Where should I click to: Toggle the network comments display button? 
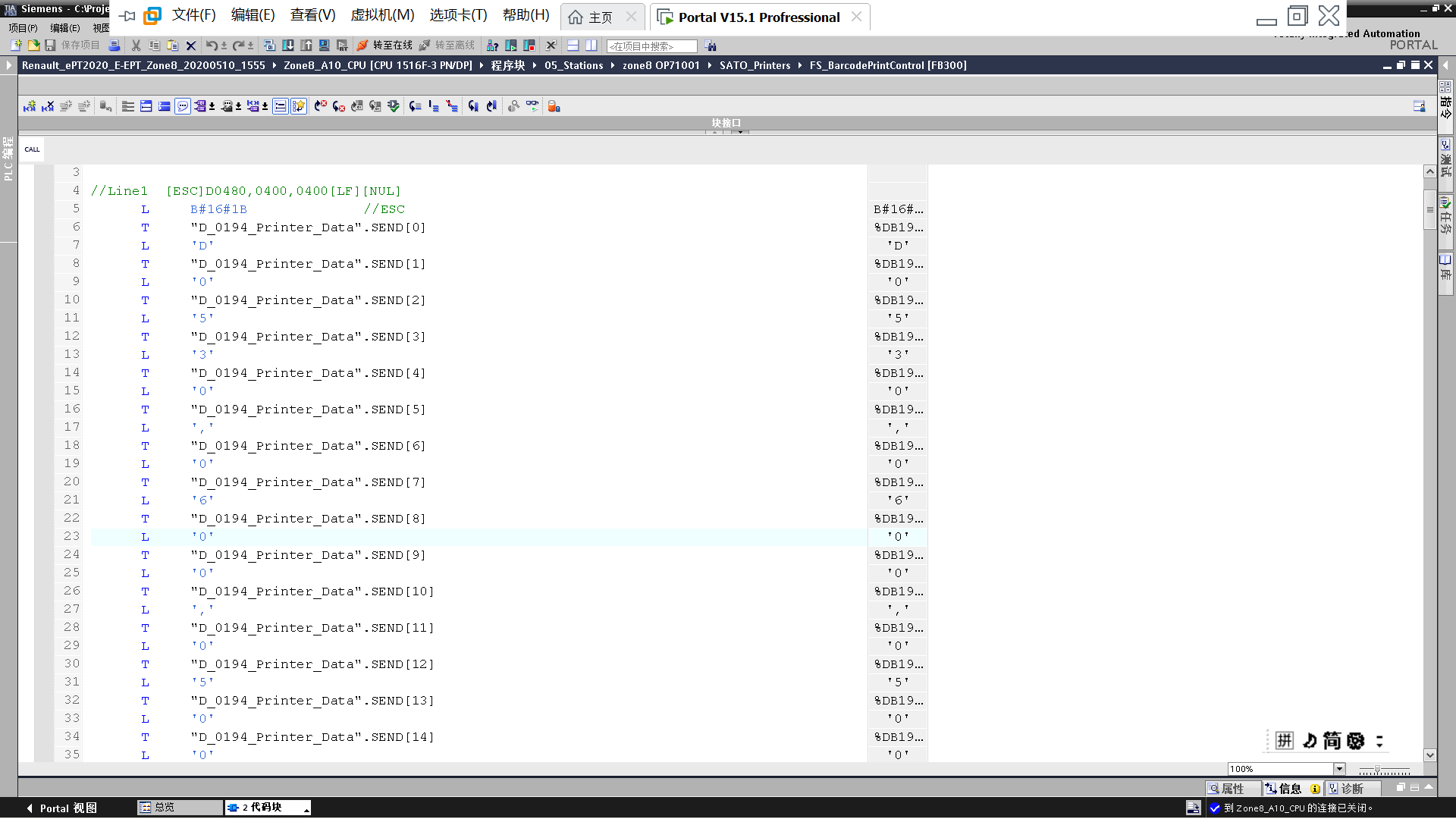click(x=183, y=107)
